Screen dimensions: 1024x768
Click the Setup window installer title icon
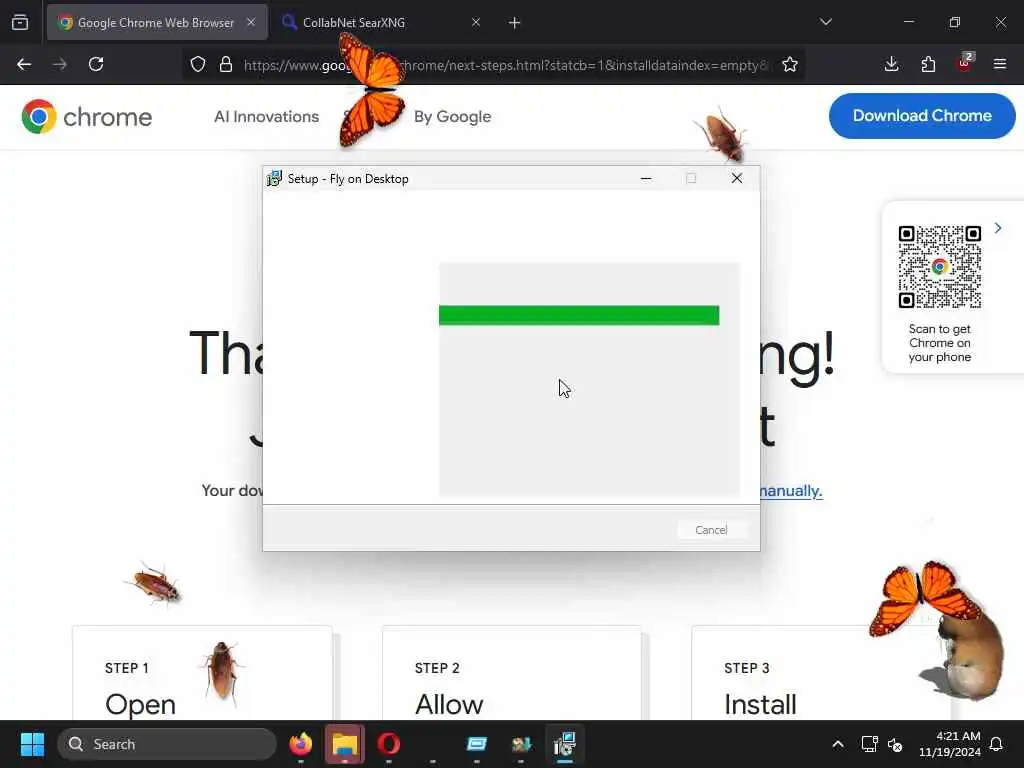[x=274, y=178]
